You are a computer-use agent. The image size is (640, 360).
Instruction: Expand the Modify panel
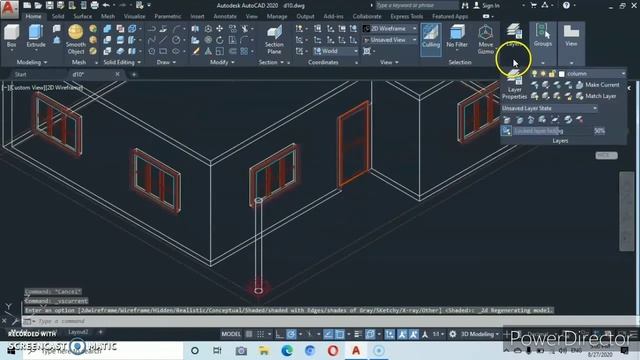[x=222, y=62]
